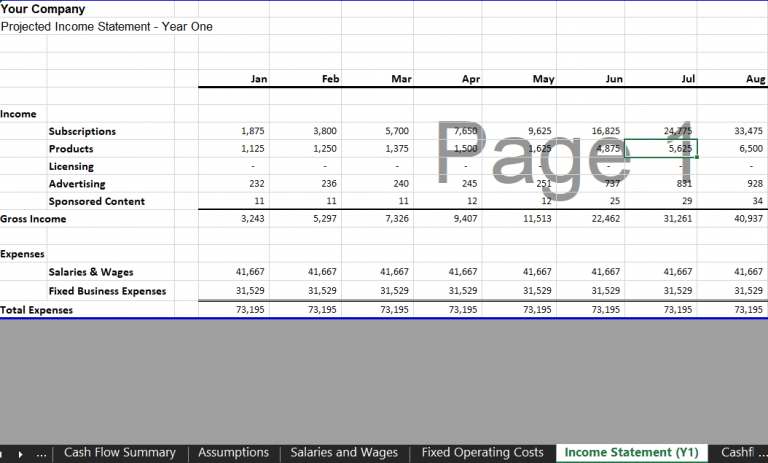Select the Income section label

click(18, 114)
